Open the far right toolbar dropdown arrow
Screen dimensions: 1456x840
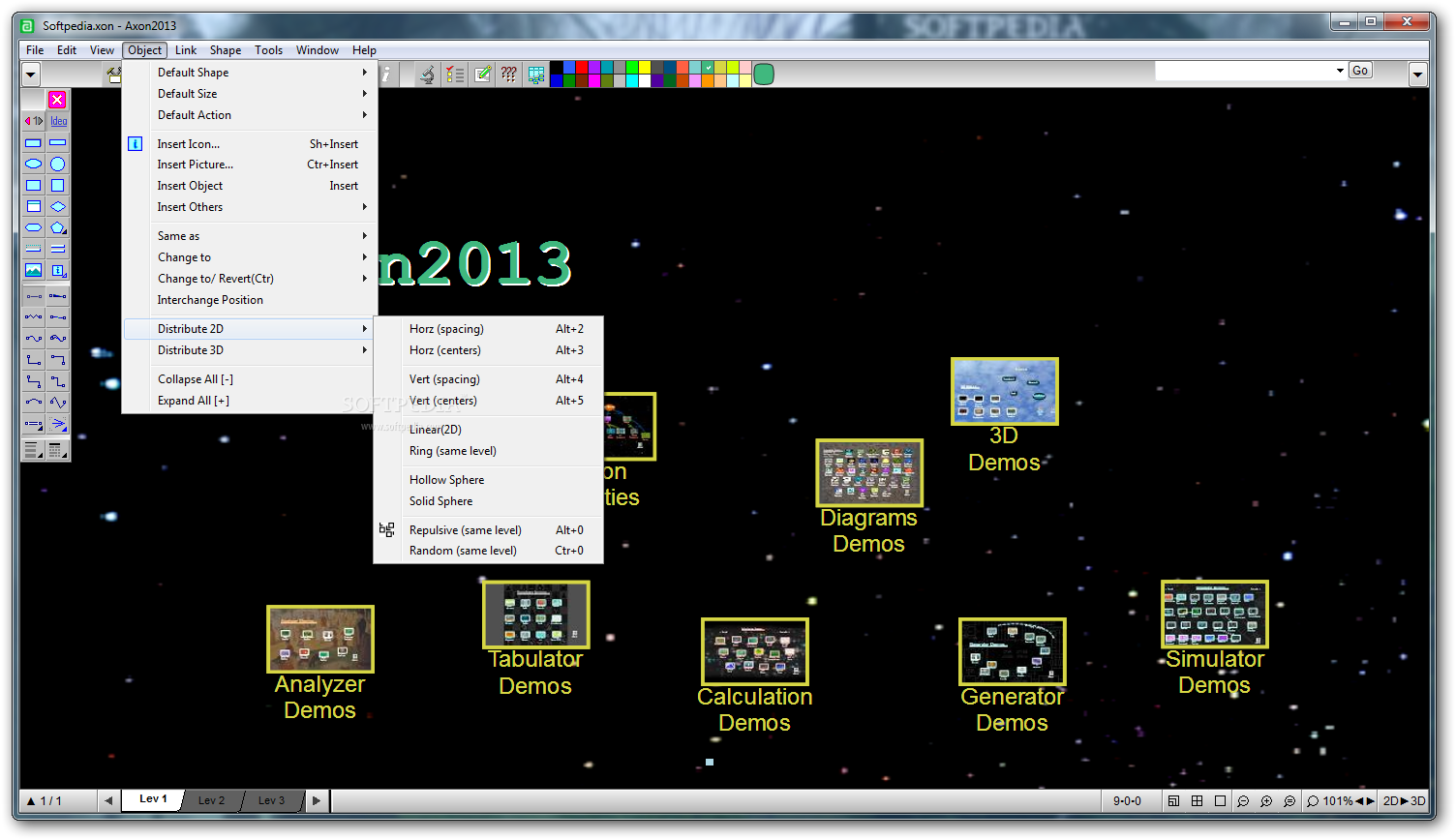pos(1418,75)
